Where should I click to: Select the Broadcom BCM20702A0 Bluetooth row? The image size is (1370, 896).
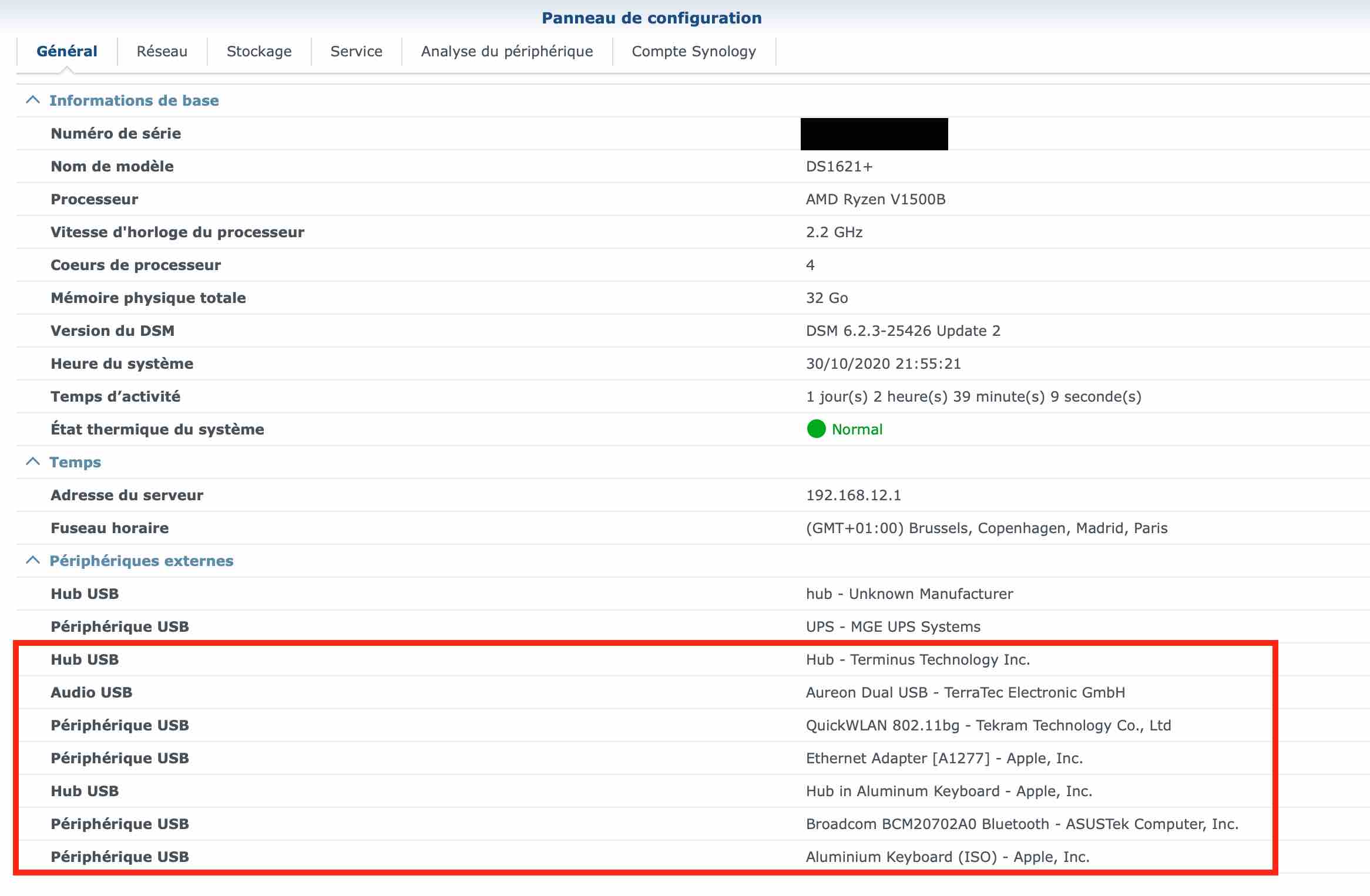[x=1021, y=824]
